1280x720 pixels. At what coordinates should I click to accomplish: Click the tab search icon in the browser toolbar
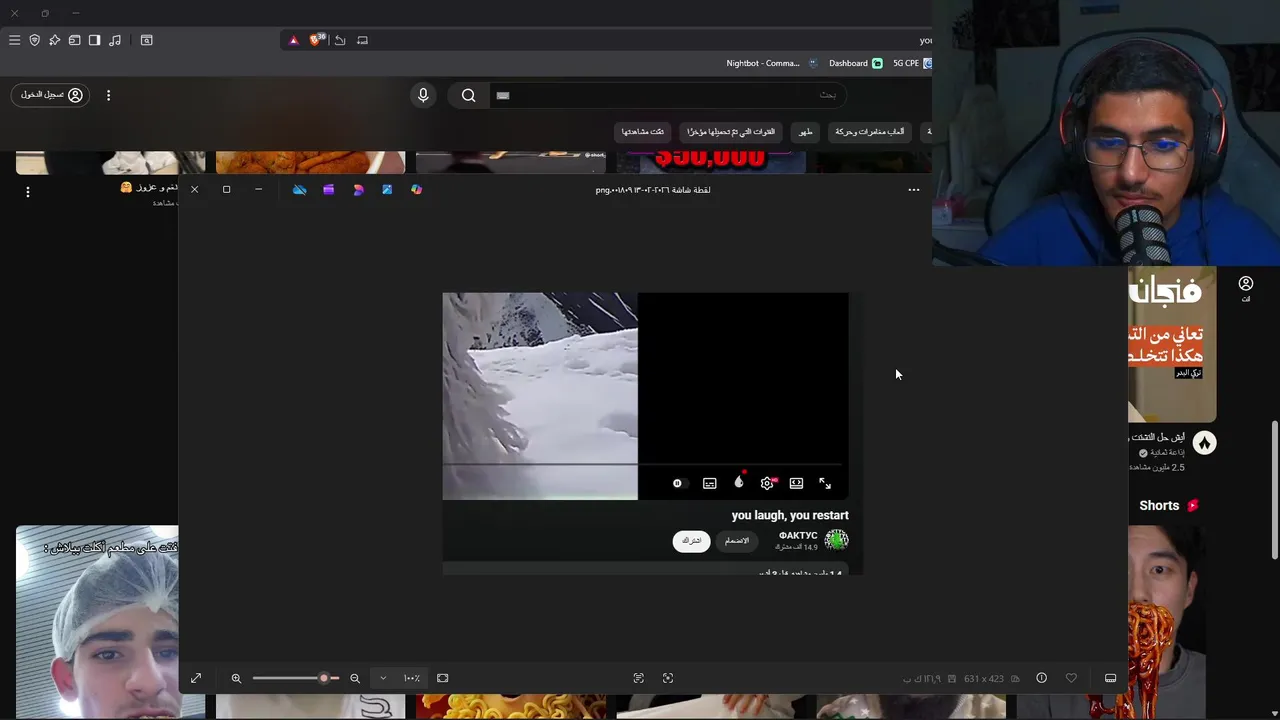coord(146,40)
